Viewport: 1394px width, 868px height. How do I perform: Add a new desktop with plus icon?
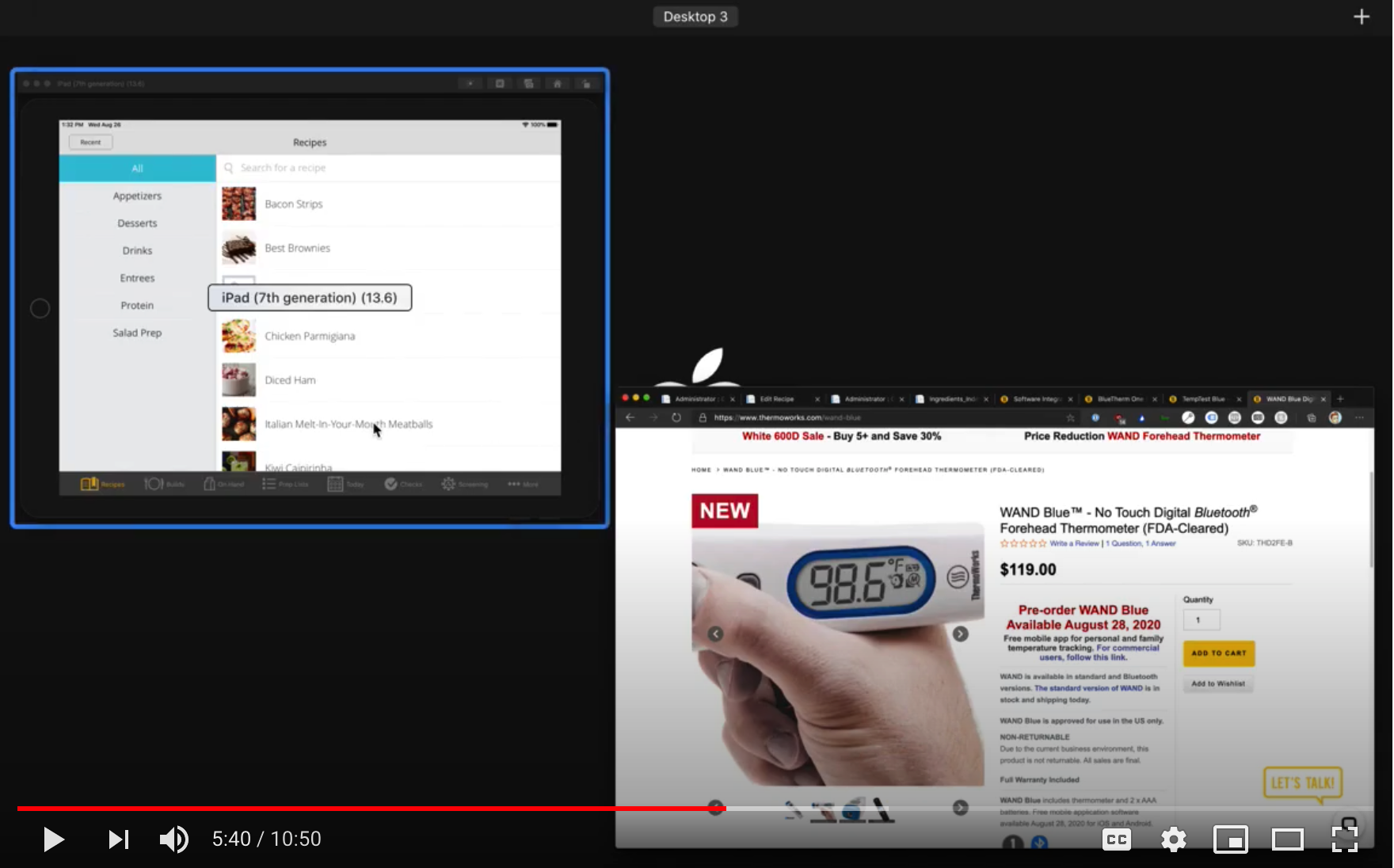(1362, 17)
